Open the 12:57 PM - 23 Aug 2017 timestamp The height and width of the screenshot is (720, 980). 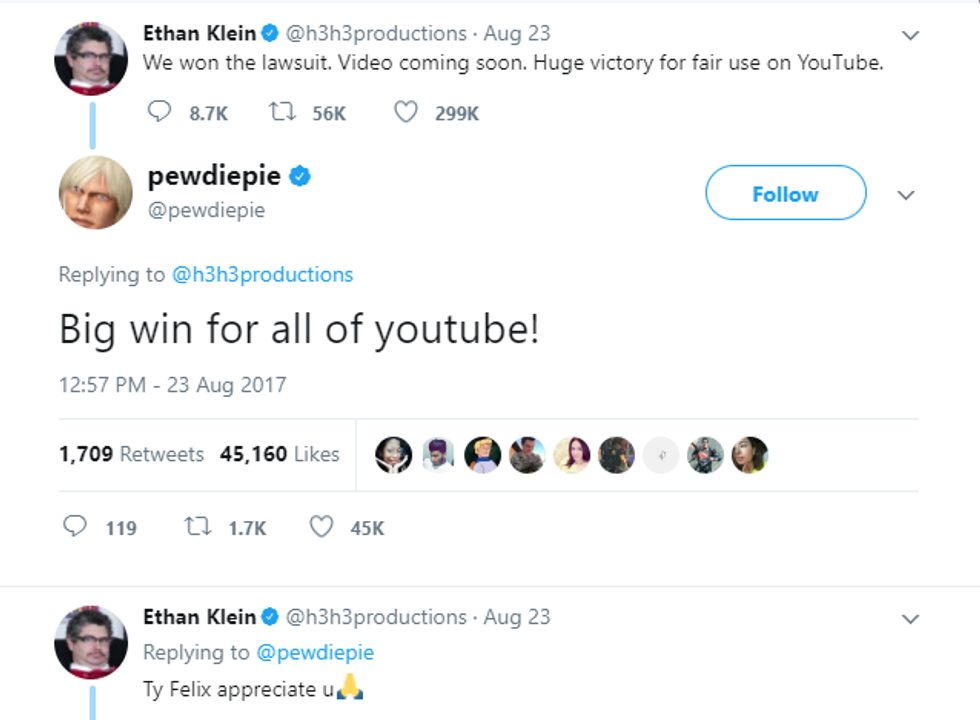173,384
